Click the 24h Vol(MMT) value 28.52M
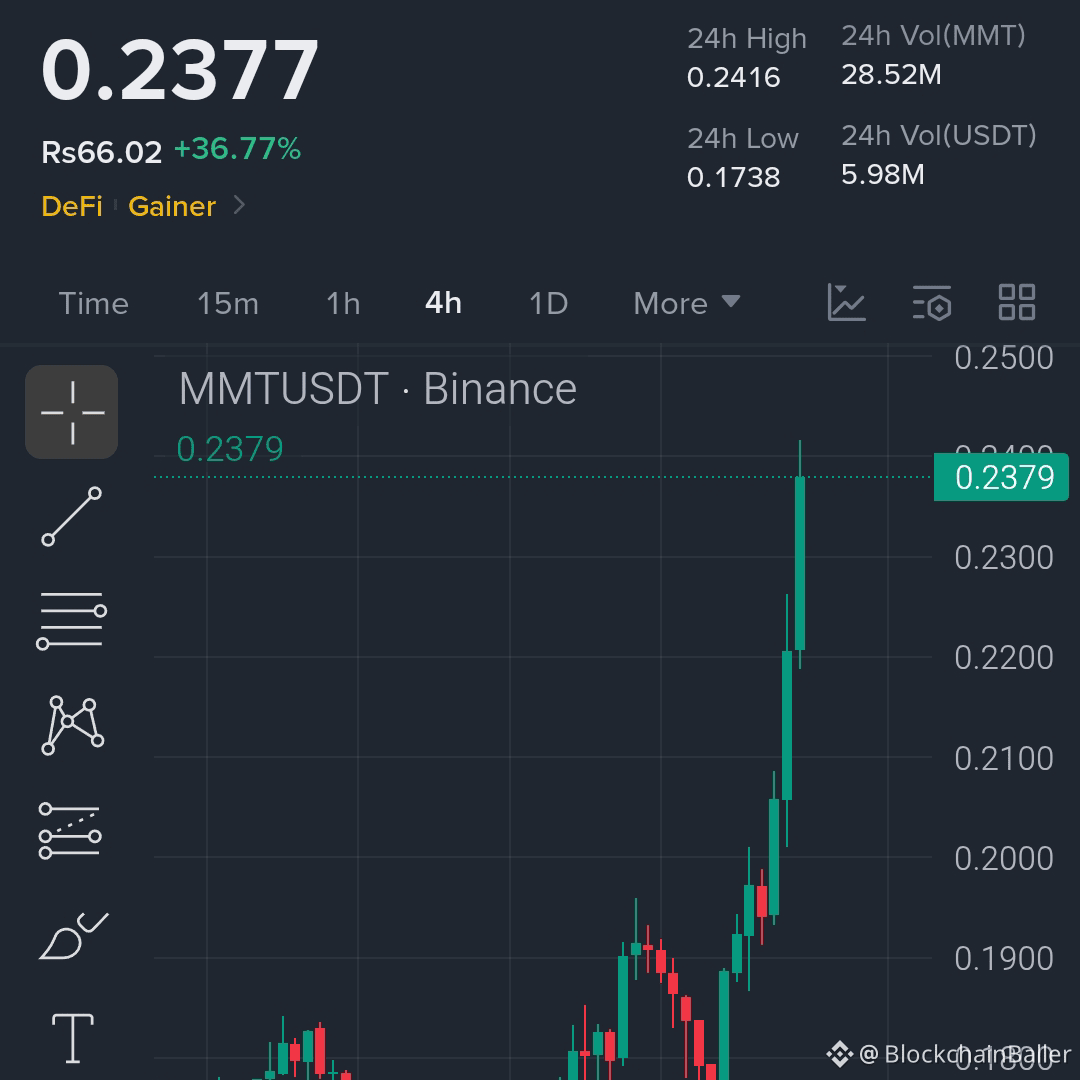 891,74
